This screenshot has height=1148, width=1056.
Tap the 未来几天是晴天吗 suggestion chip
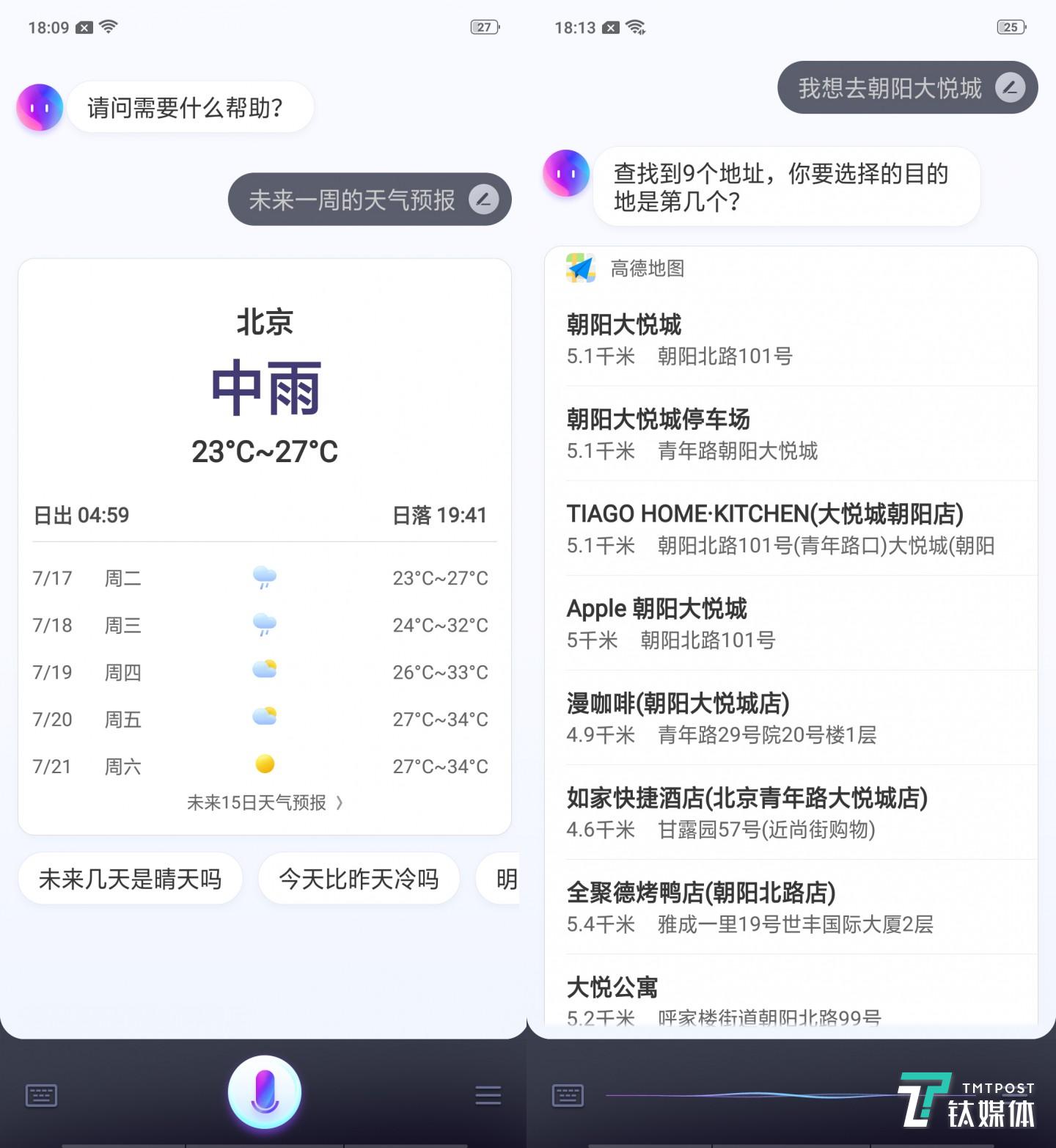(x=130, y=878)
